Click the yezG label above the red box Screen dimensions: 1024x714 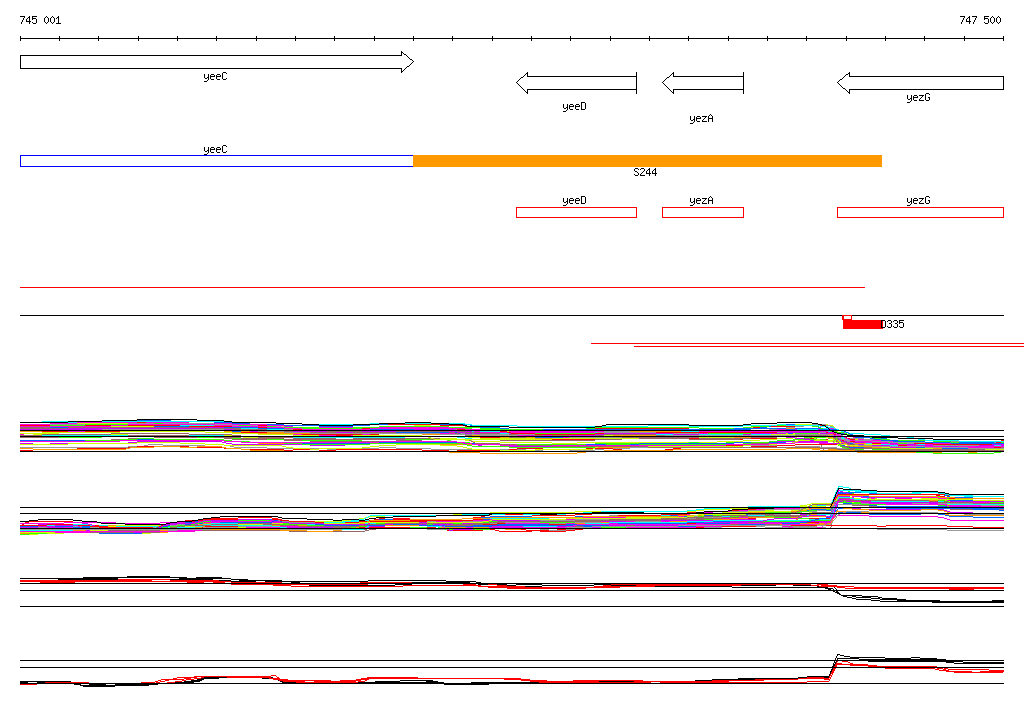point(918,201)
